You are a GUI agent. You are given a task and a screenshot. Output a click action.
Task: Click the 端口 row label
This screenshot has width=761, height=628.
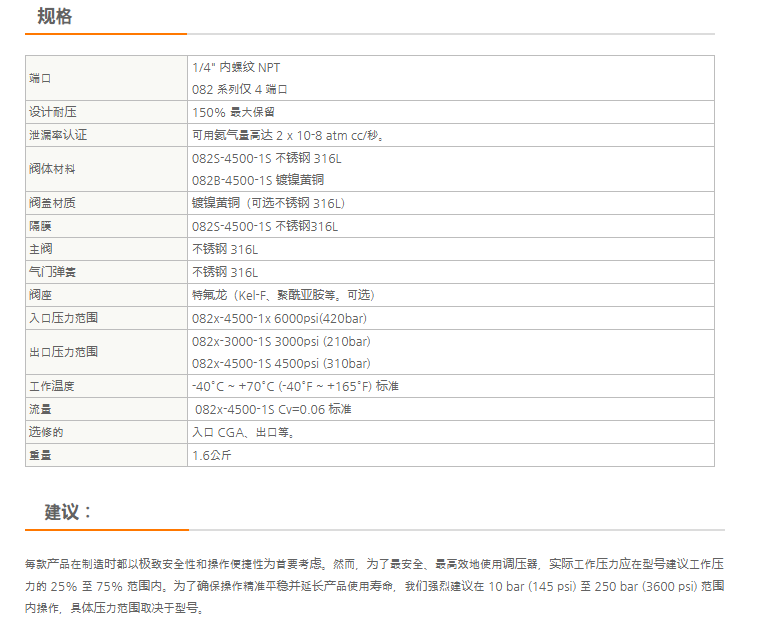tap(40, 78)
